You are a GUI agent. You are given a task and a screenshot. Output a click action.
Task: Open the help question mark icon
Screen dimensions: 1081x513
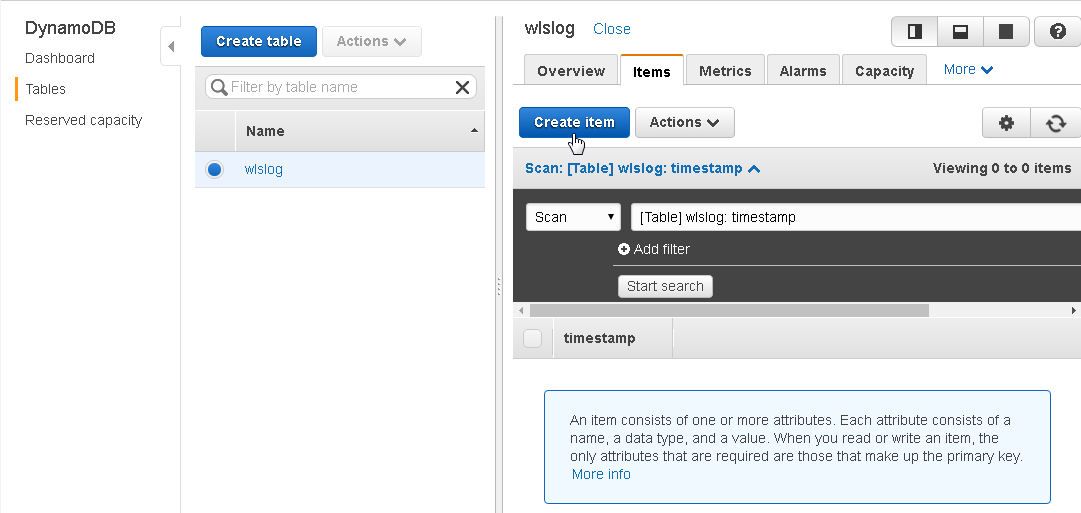1058,32
